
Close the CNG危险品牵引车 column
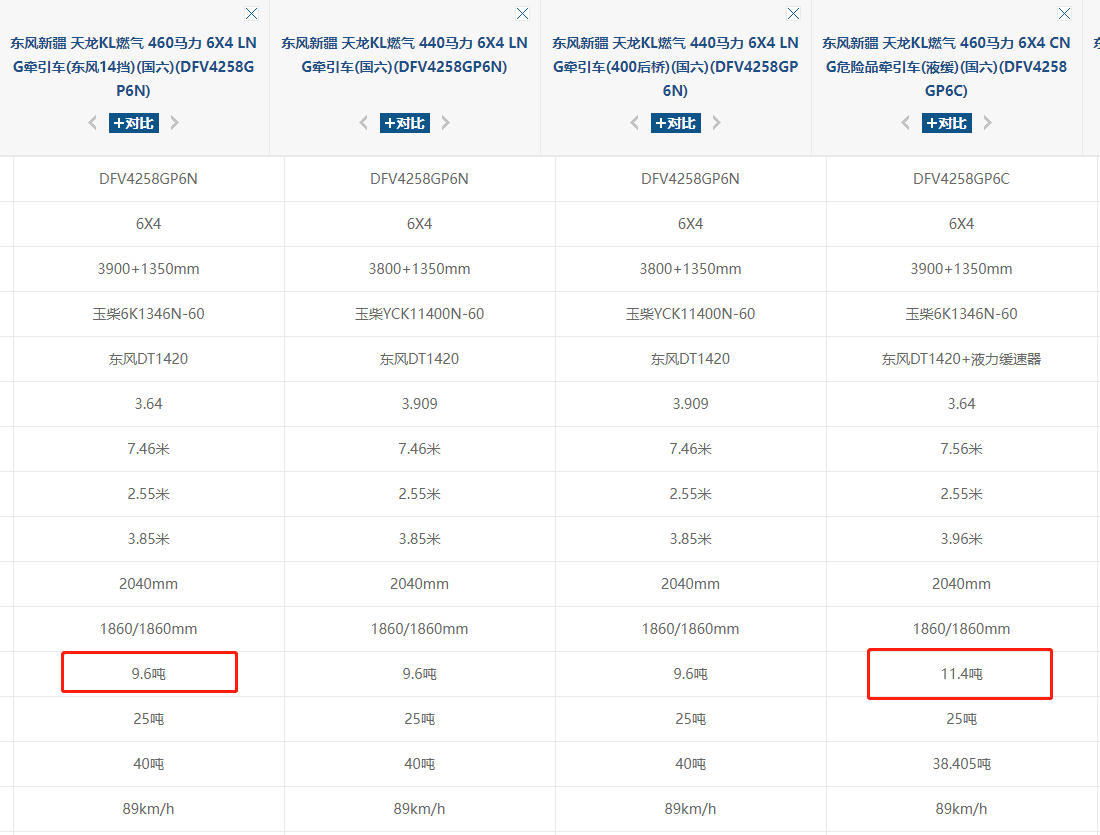[x=1064, y=14]
